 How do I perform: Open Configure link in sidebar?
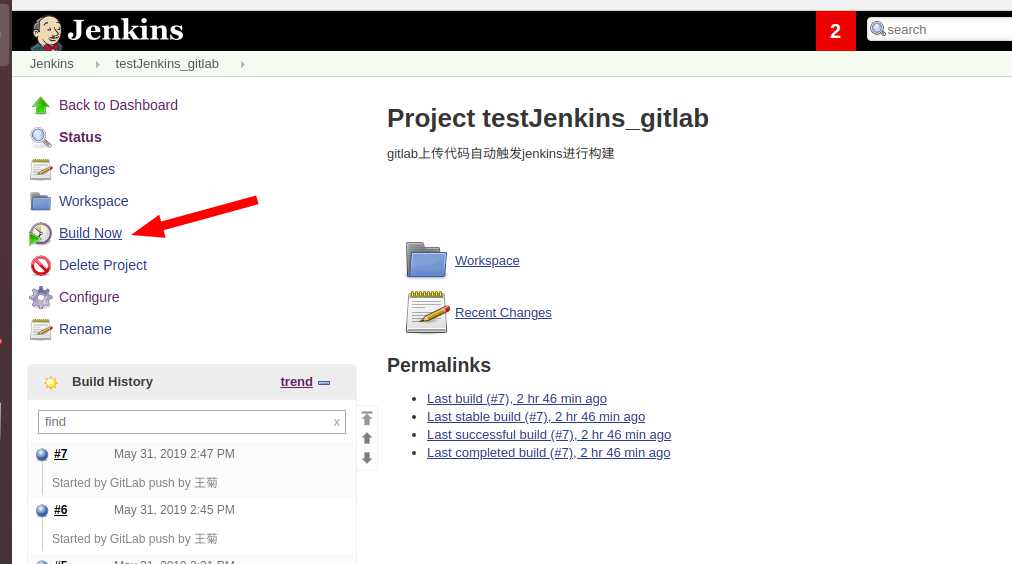[x=89, y=297]
